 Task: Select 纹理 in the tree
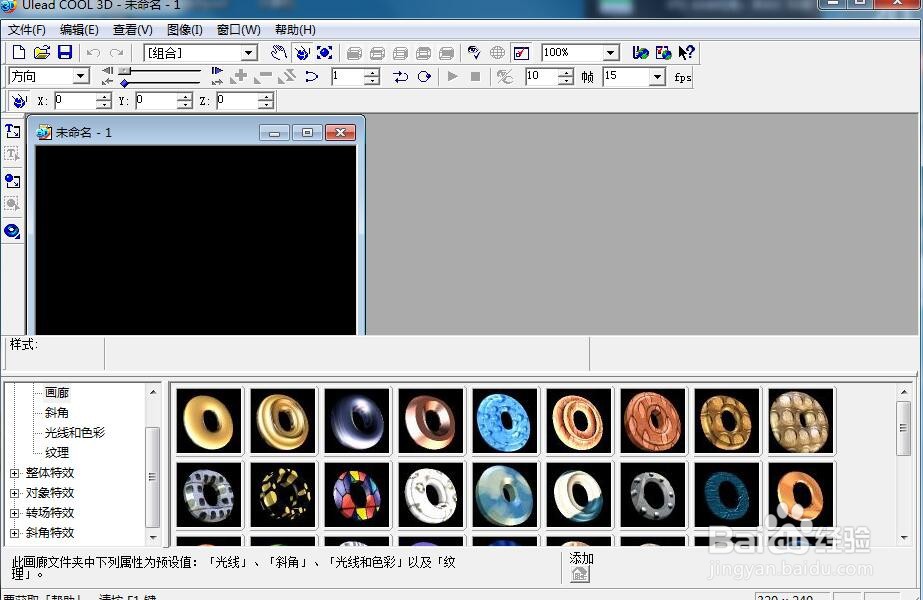pos(57,452)
